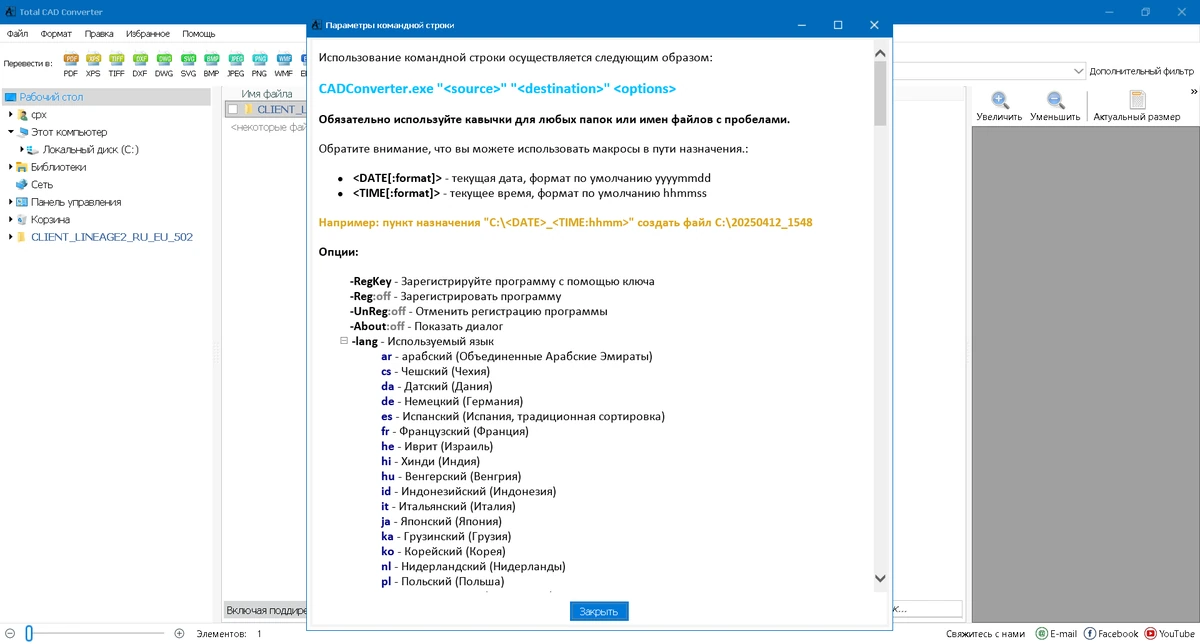
Task: Click the "de - Немецкий (Германия)" line
Action: point(452,401)
